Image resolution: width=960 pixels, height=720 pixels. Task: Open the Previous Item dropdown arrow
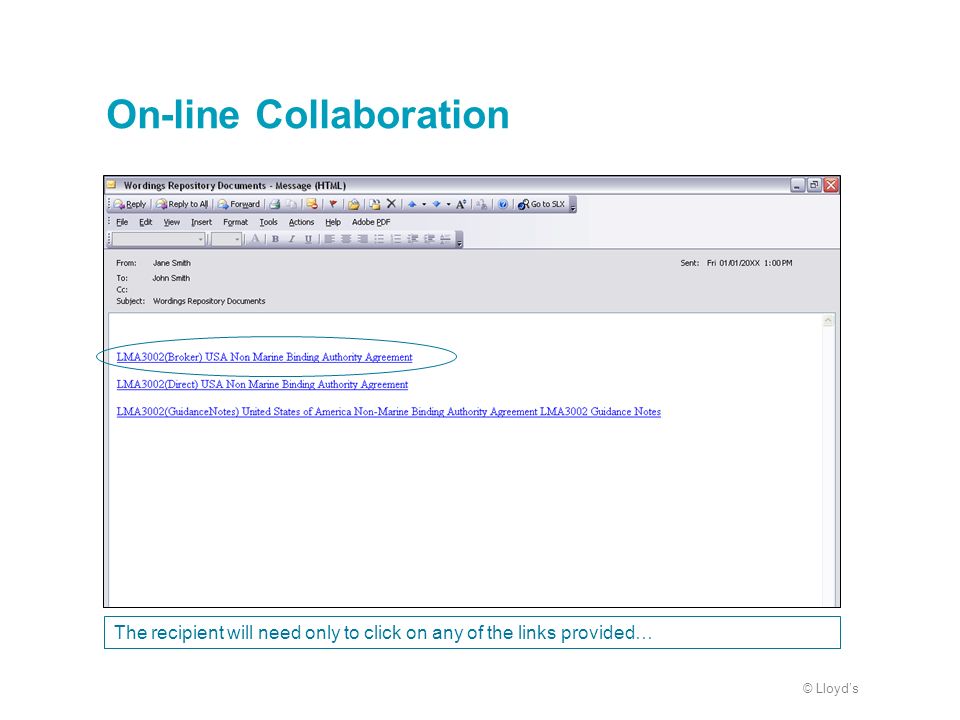pyautogui.click(x=424, y=204)
